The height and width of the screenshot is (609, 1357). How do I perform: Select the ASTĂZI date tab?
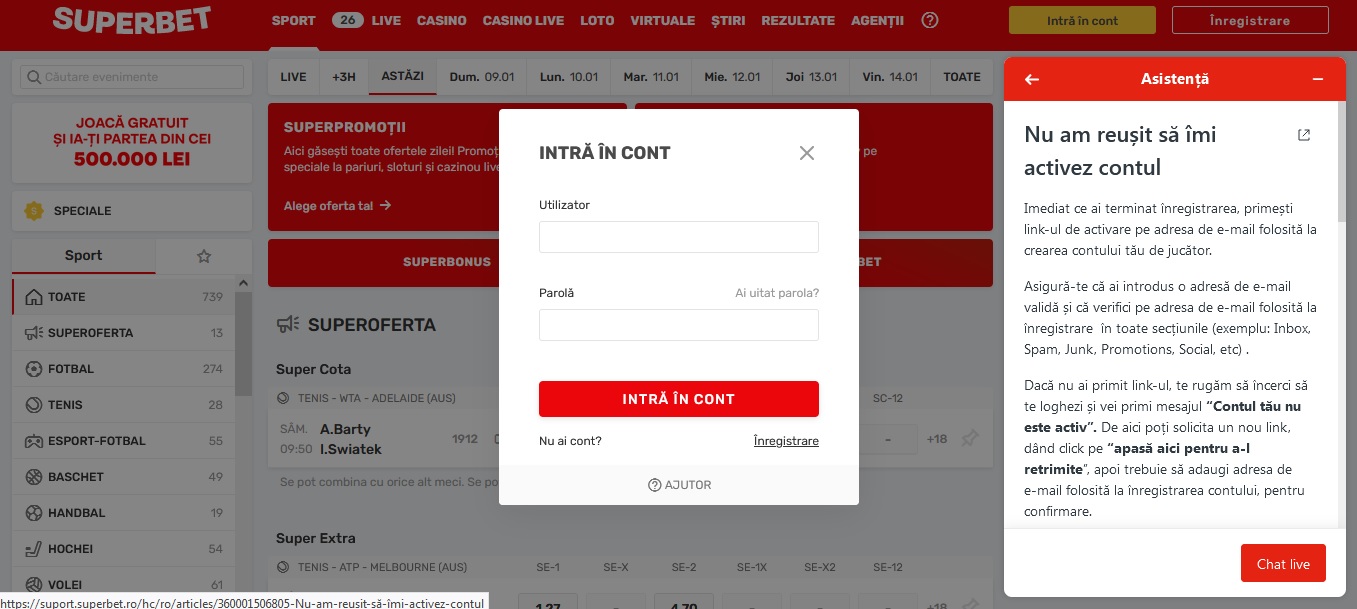[403, 77]
